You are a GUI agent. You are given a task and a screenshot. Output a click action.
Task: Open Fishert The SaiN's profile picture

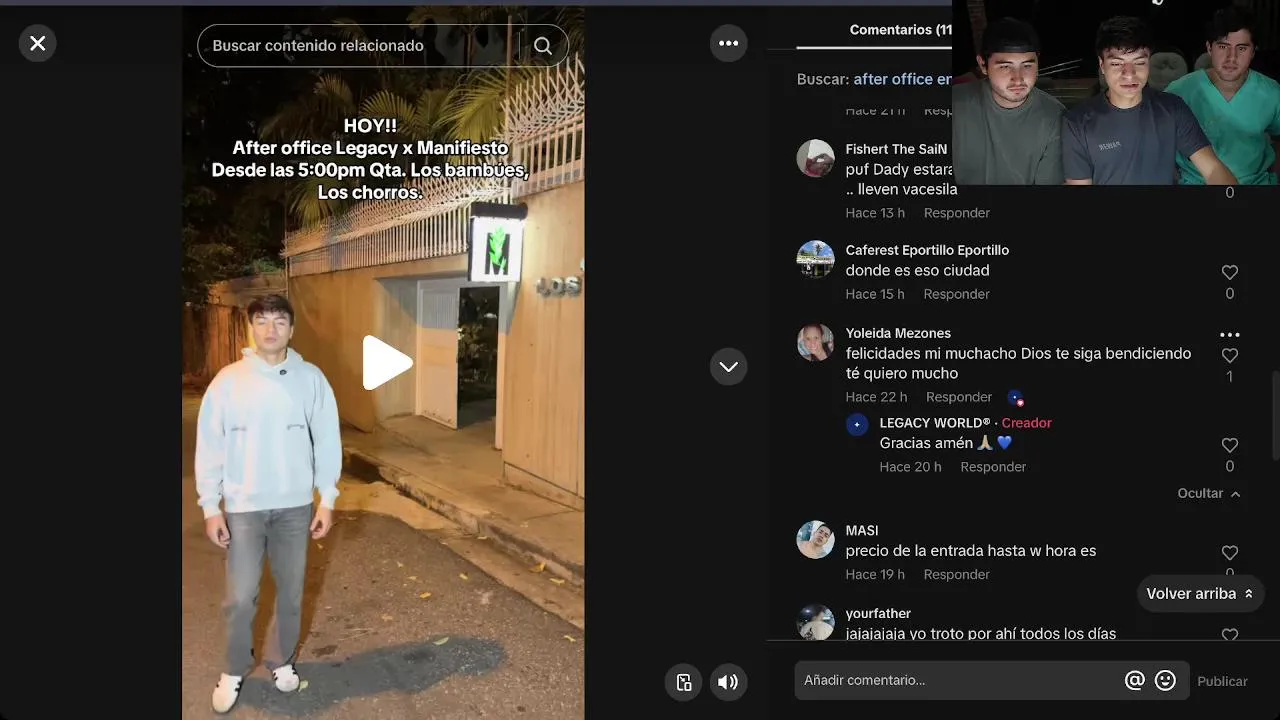815,158
